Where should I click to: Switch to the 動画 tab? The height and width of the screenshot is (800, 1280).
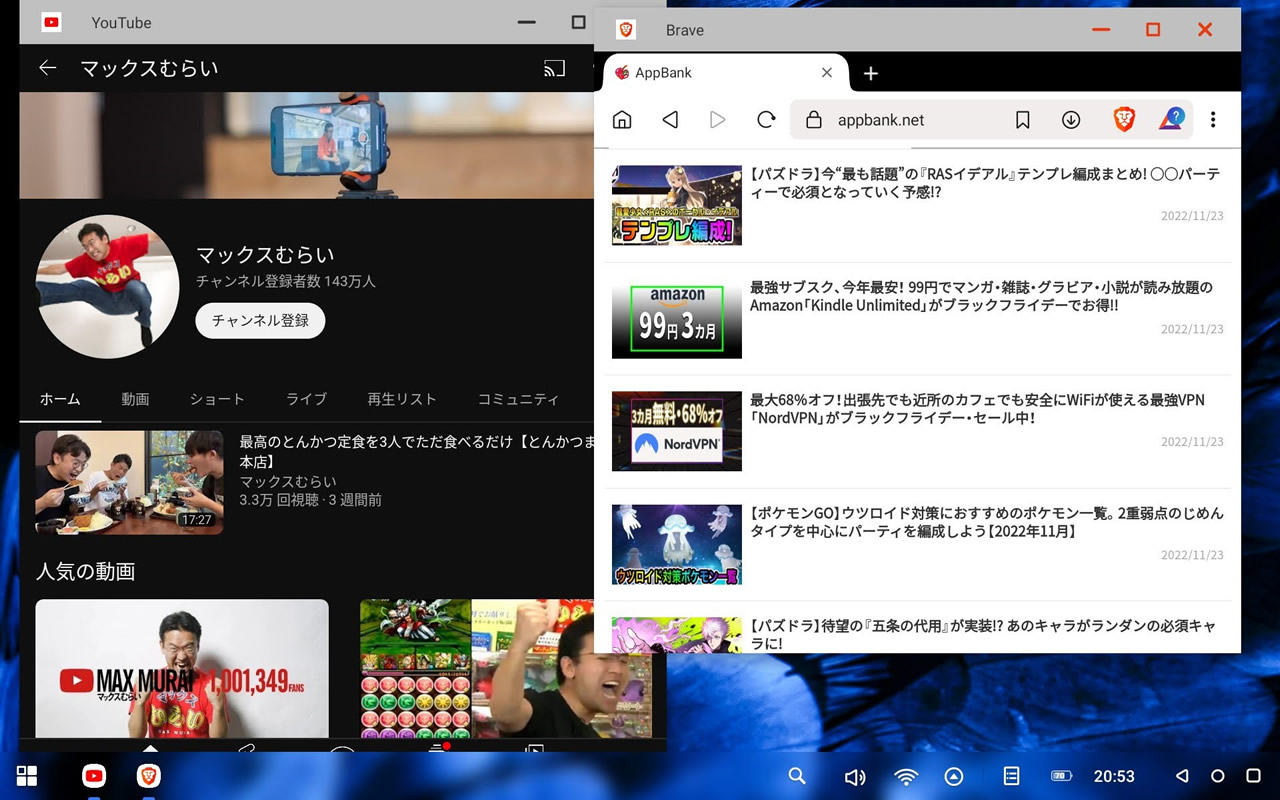click(135, 399)
